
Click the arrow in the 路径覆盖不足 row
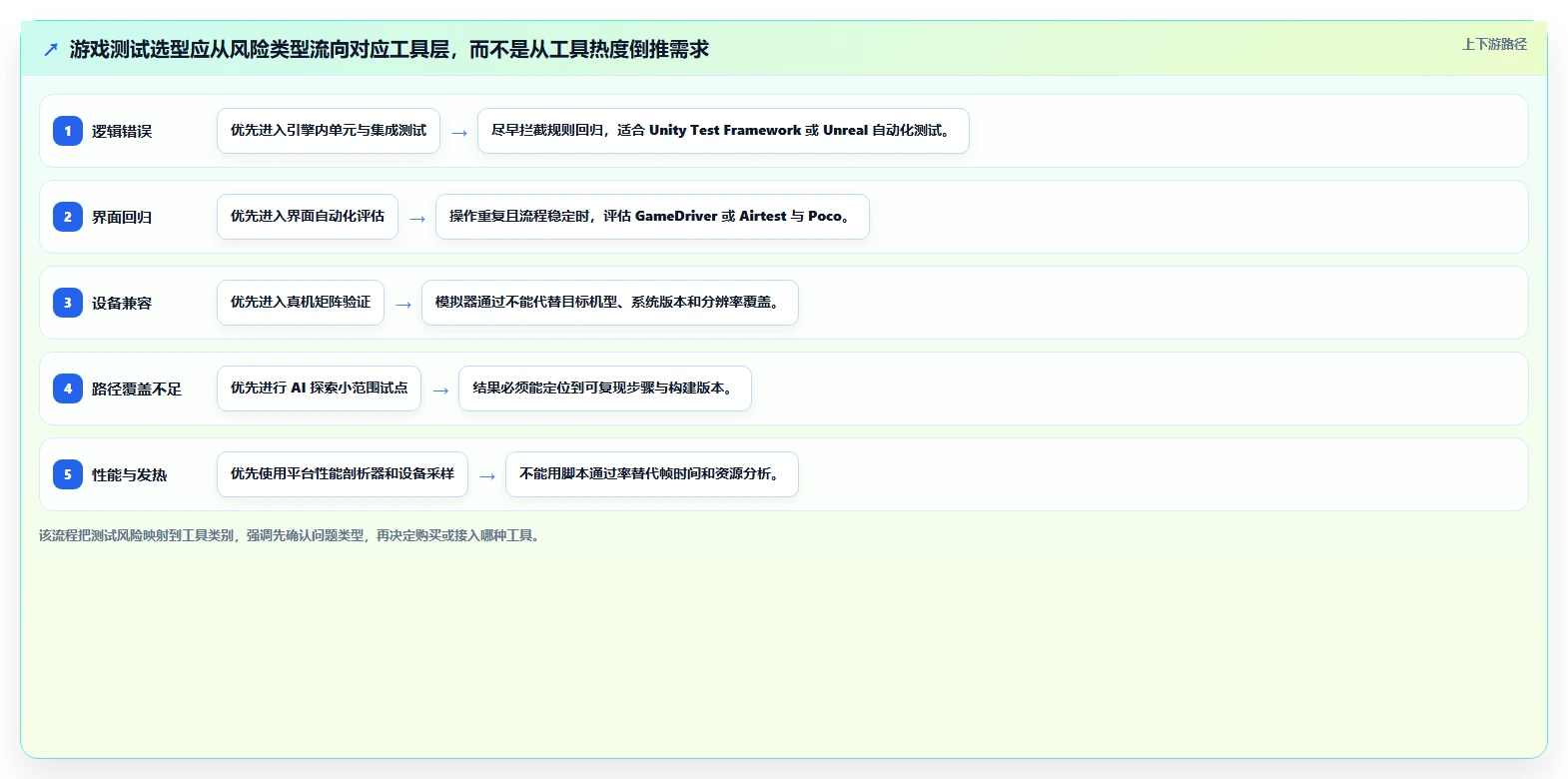[x=440, y=390]
